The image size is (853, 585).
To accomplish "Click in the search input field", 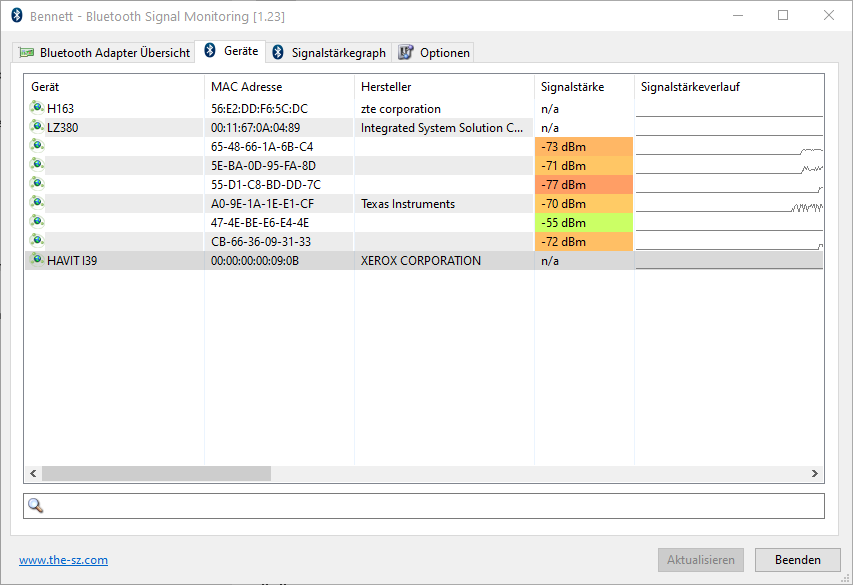I will click(424, 506).
